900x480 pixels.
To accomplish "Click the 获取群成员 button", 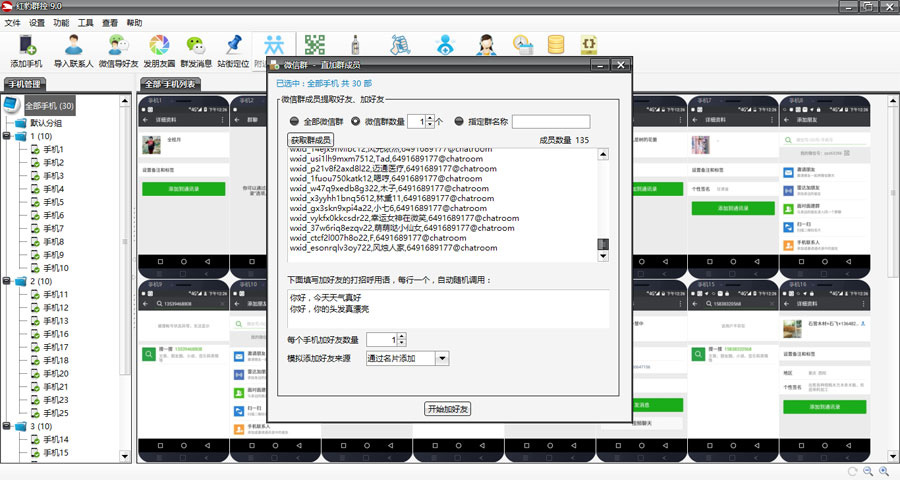I will coord(310,140).
